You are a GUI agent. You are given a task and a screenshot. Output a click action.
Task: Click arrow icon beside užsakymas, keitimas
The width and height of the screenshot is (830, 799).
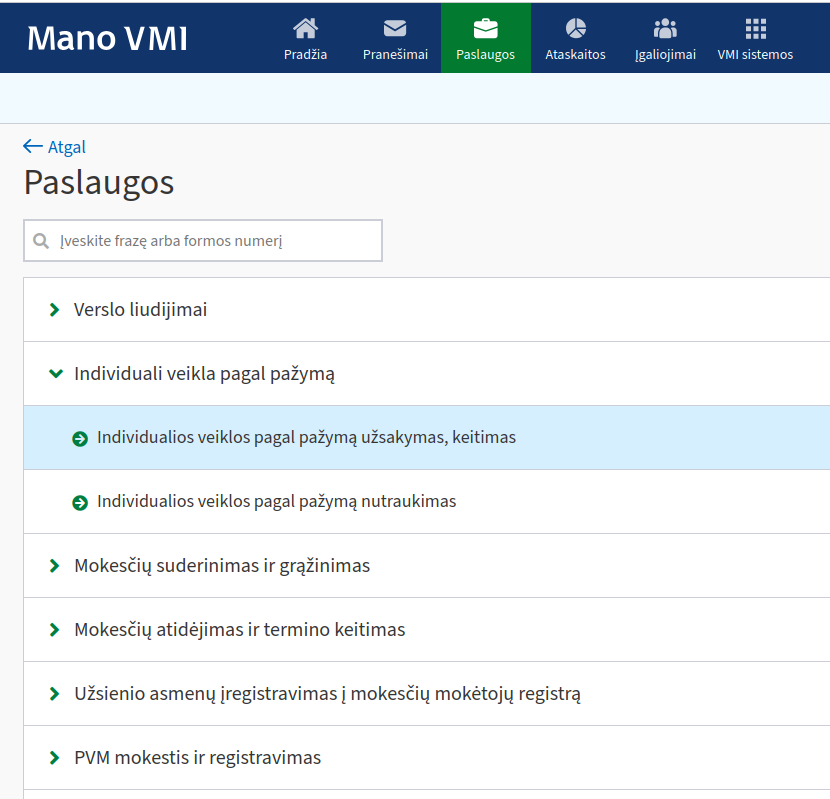(x=80, y=438)
